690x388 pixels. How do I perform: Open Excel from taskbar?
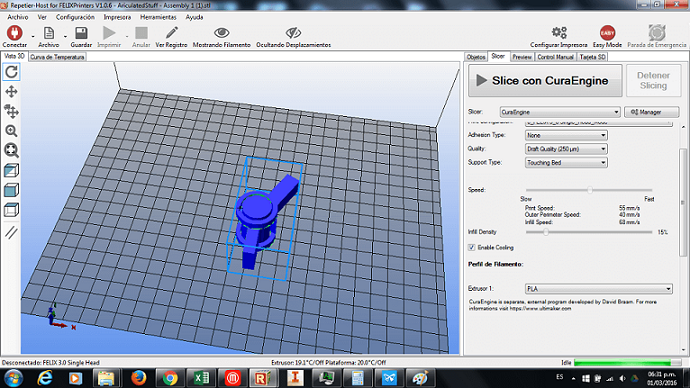[x=202, y=378]
